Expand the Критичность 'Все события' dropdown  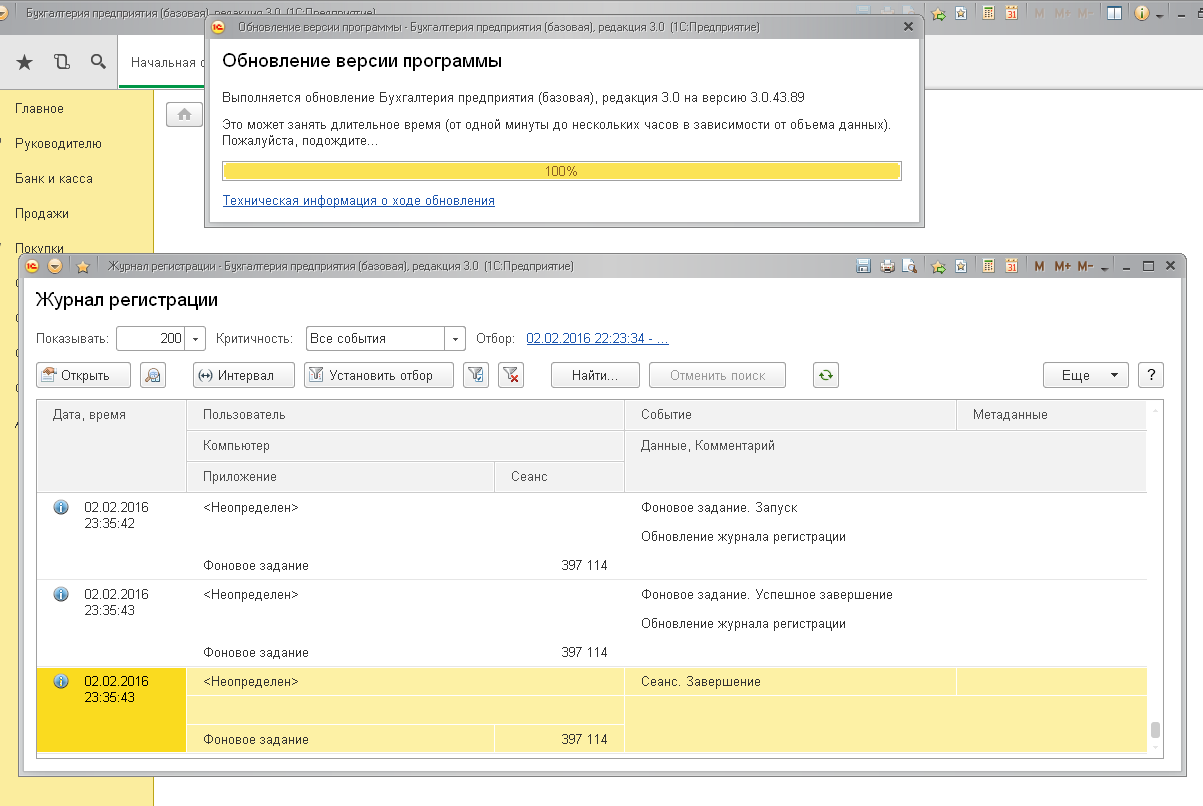pos(456,339)
